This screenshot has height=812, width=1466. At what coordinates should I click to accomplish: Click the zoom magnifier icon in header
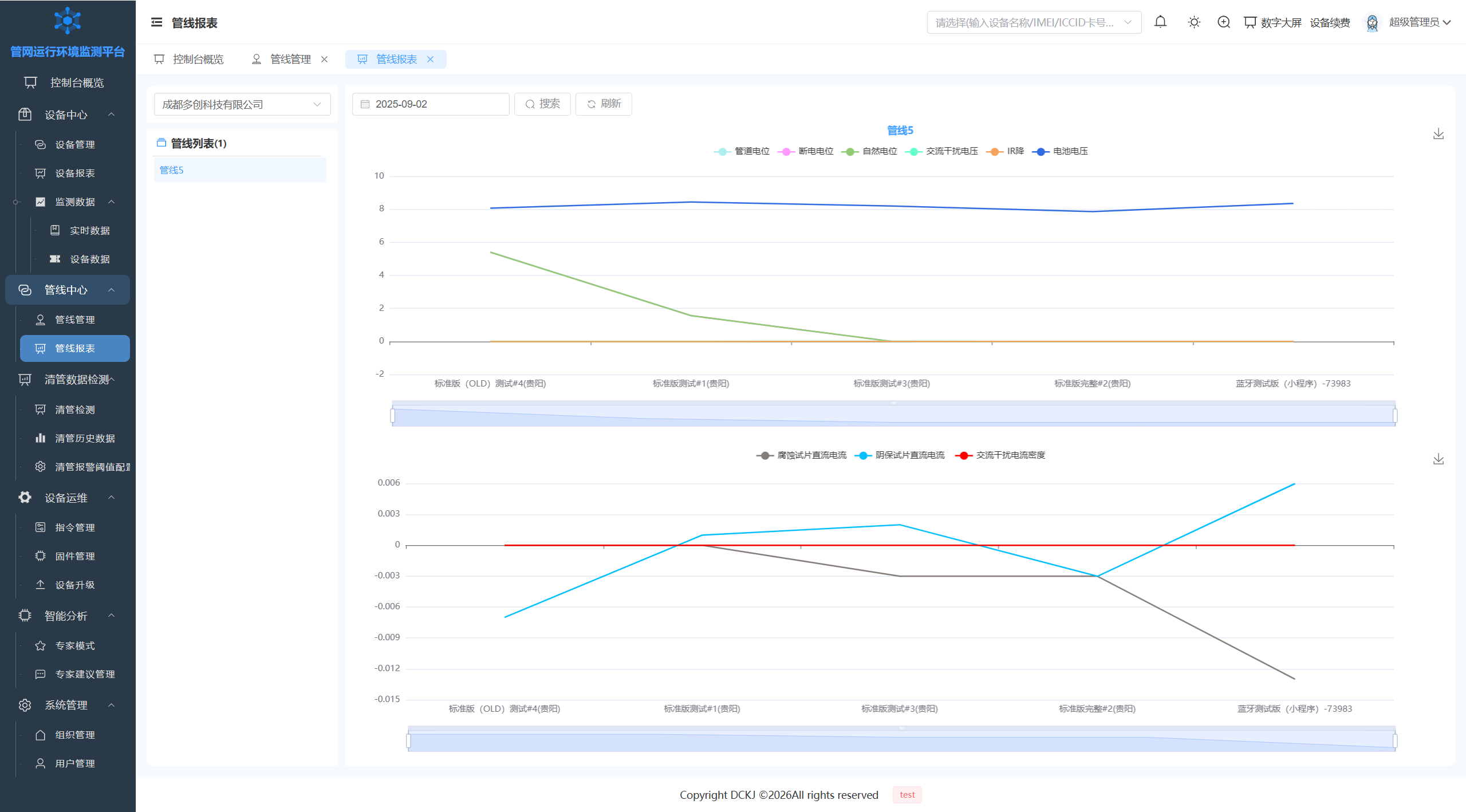[x=1224, y=22]
